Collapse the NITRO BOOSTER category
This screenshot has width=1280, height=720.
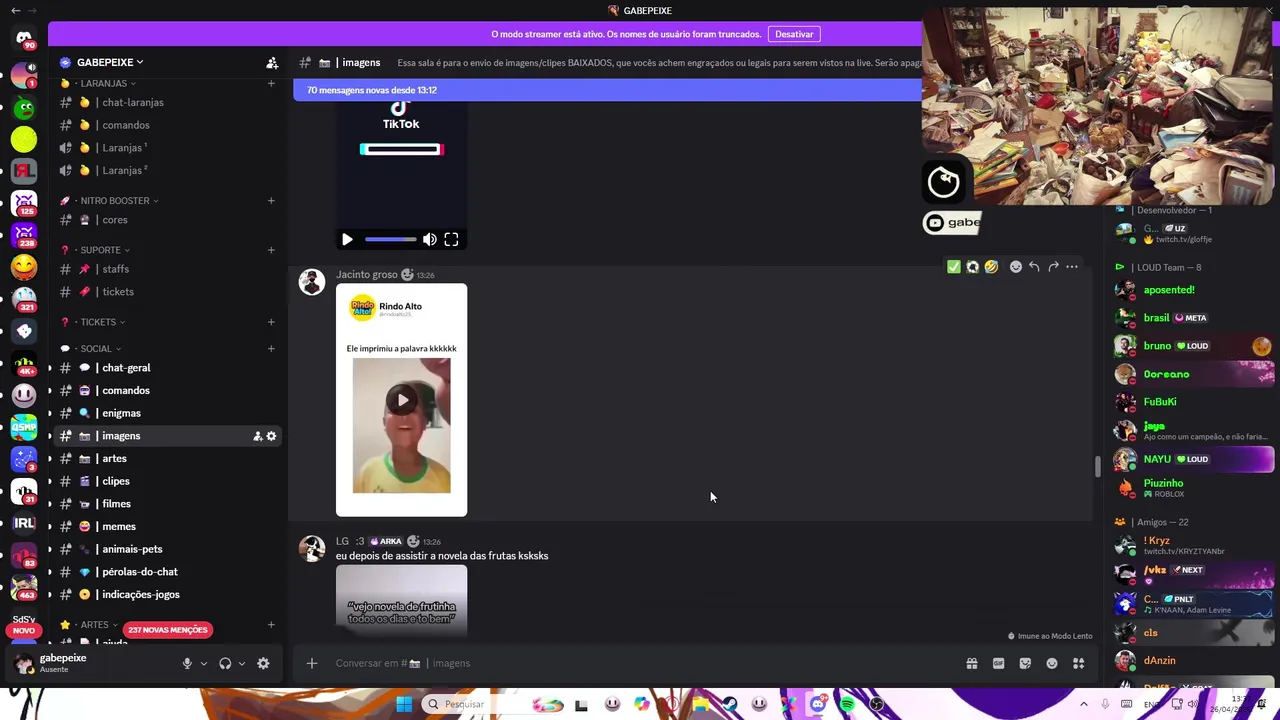tap(110, 201)
